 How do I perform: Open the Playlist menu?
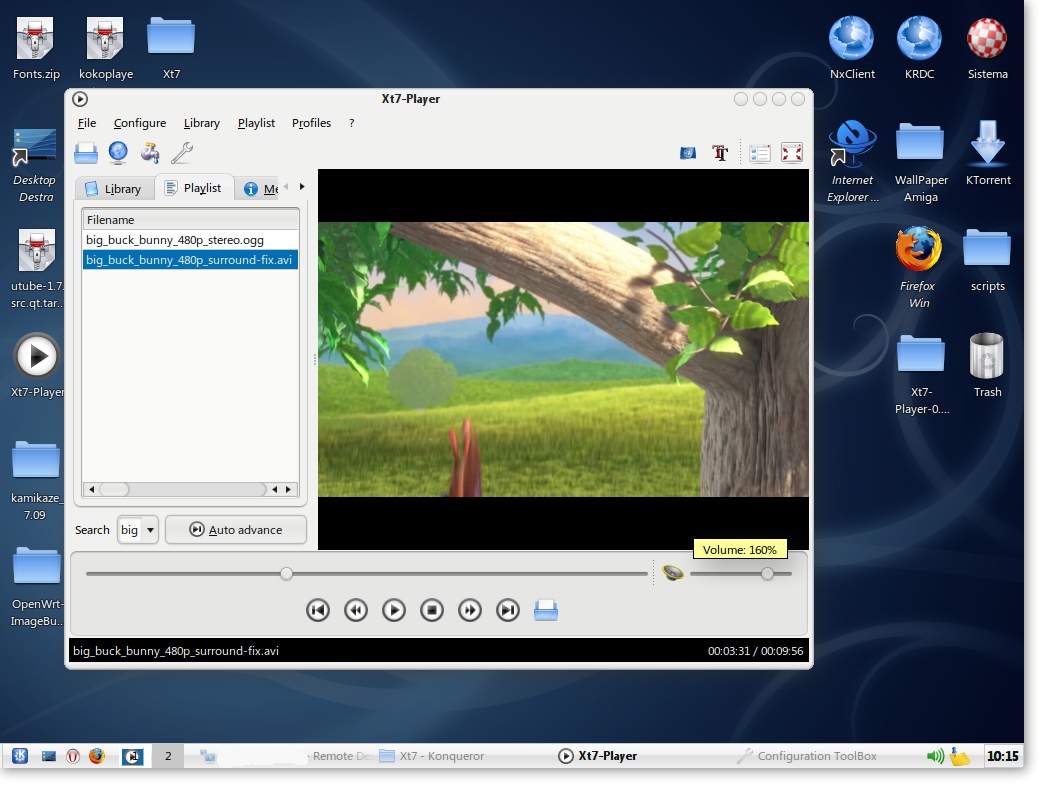[257, 123]
